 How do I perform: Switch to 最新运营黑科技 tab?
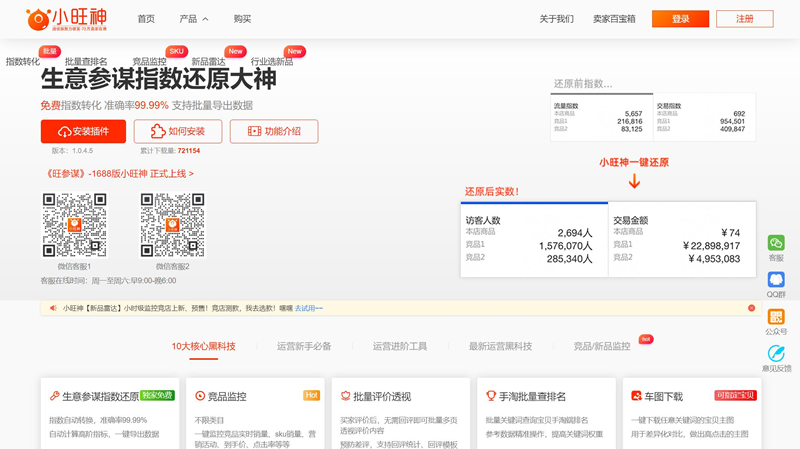tap(501, 346)
